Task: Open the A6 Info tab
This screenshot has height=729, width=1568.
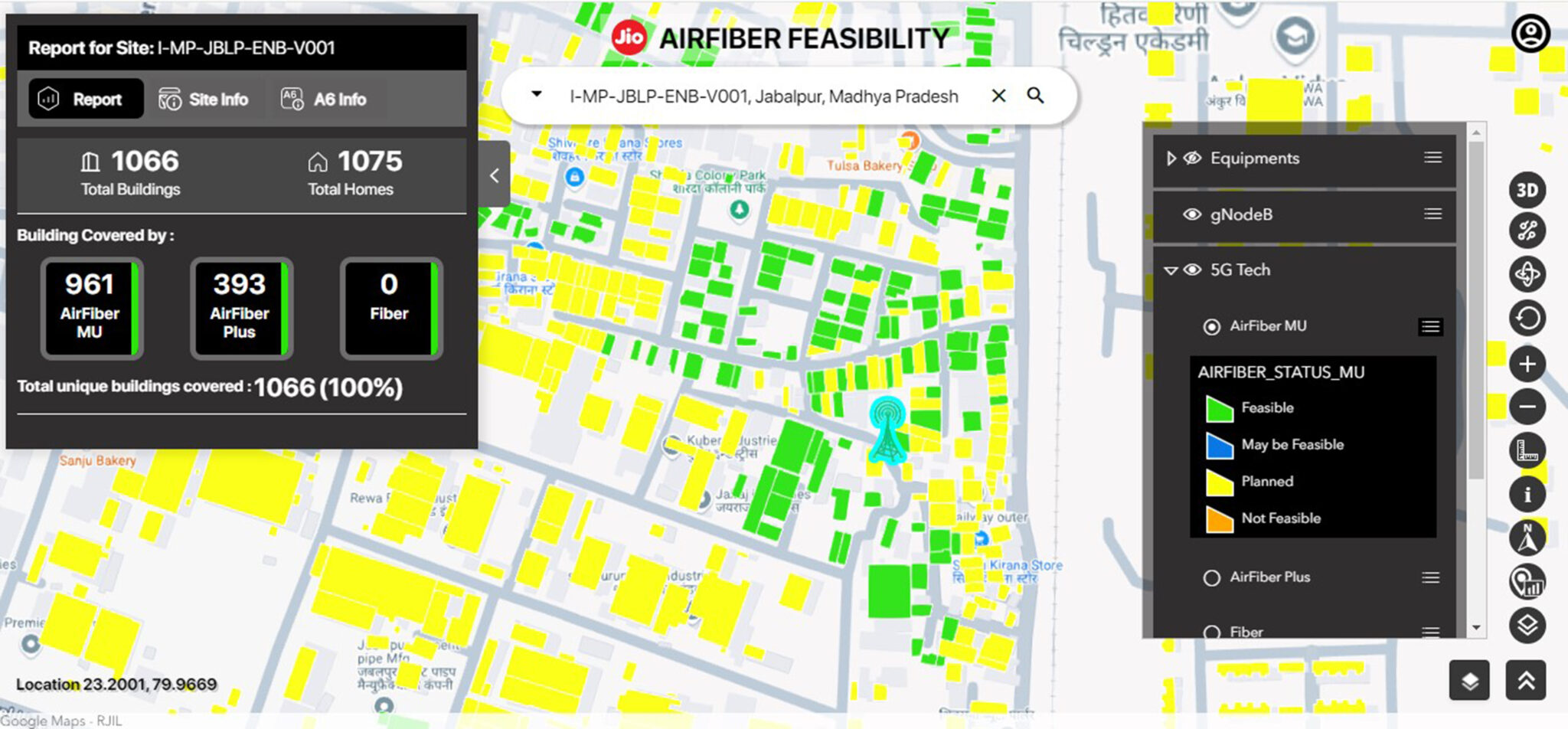Action: (326, 99)
